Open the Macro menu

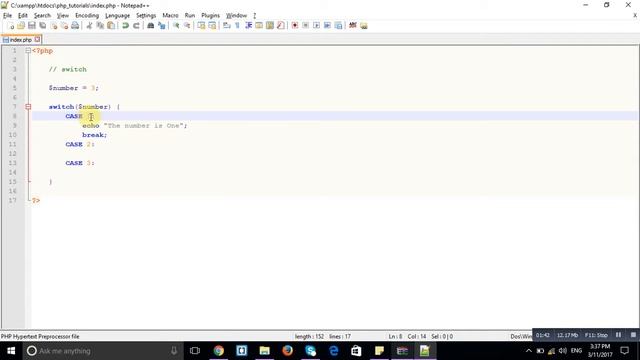coord(170,16)
